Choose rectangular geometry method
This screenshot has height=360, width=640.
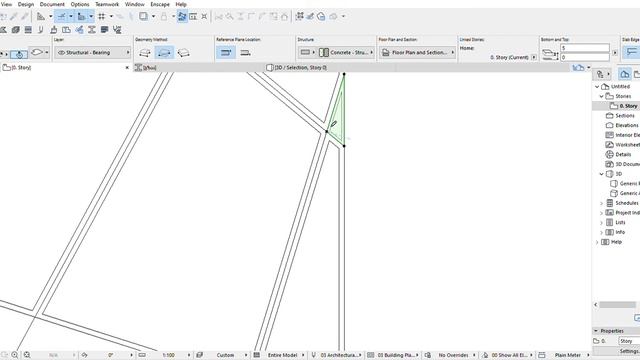pos(164,53)
